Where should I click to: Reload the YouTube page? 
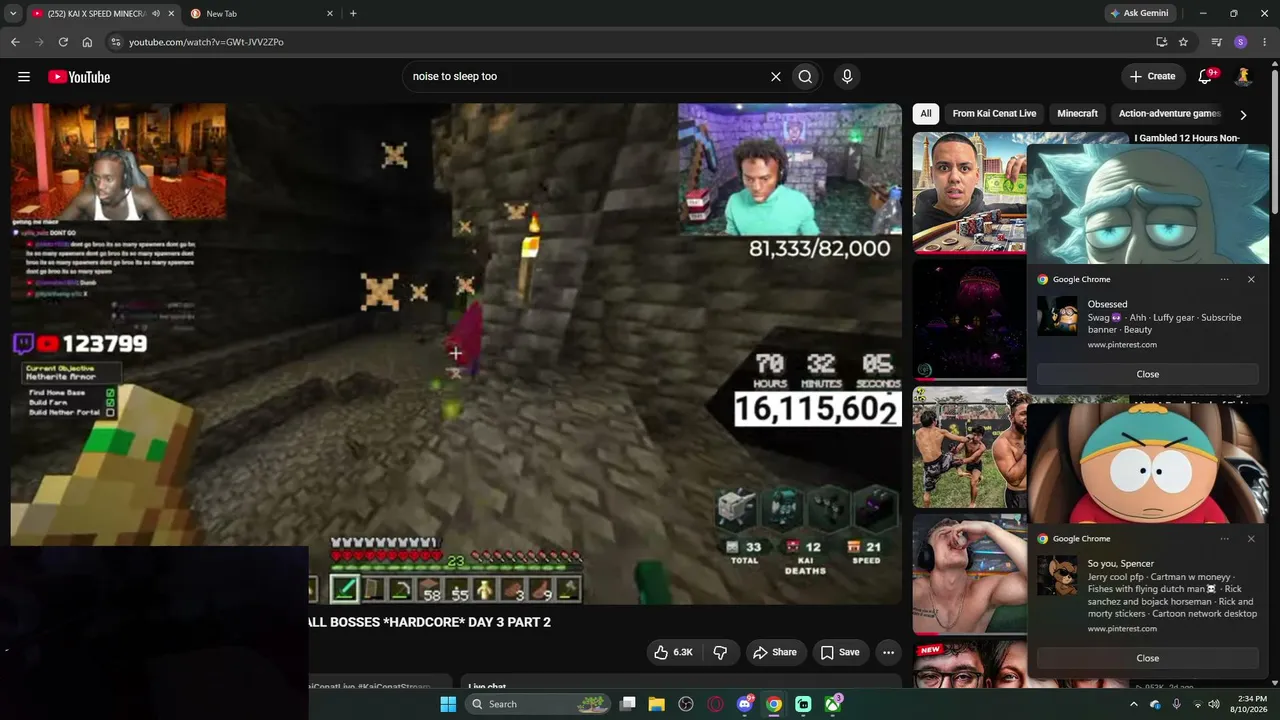(x=63, y=42)
